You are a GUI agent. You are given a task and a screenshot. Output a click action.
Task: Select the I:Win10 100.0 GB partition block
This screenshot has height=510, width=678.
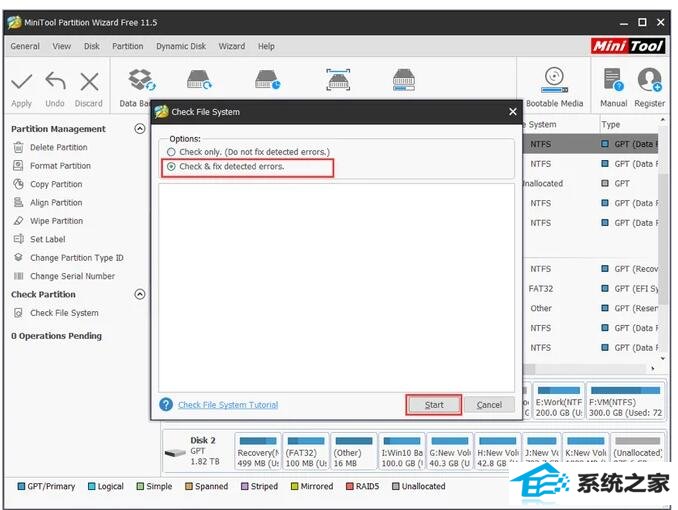pyautogui.click(x=402, y=452)
